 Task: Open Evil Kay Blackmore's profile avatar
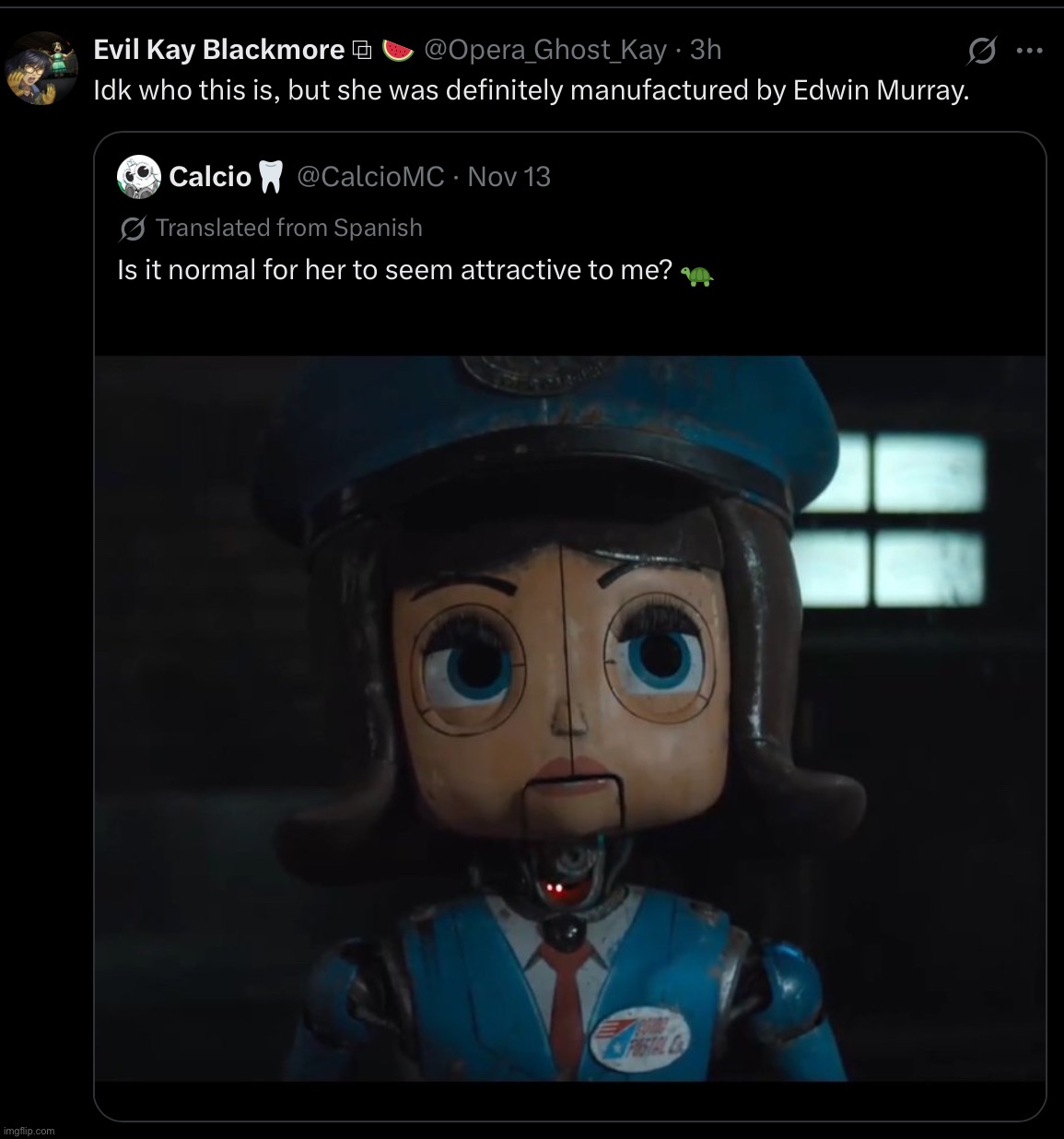(x=41, y=68)
